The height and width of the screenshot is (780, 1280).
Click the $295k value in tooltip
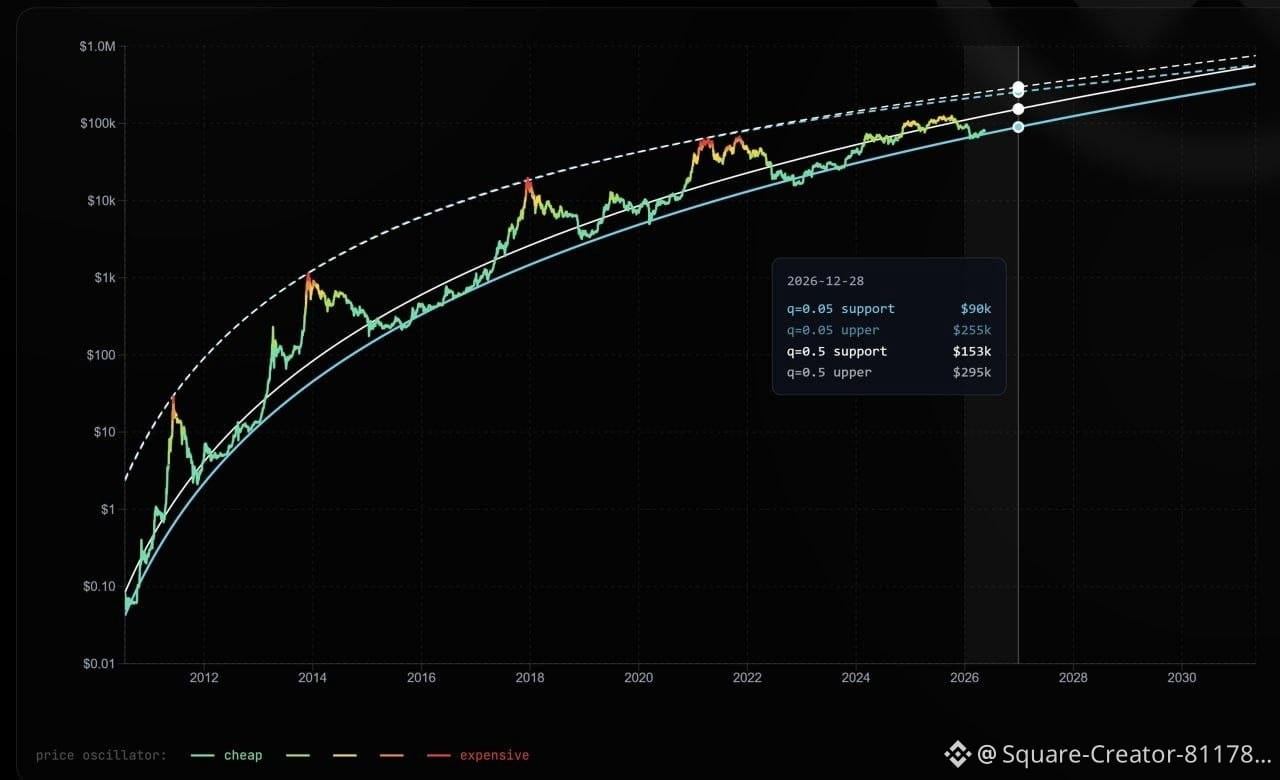pos(971,372)
